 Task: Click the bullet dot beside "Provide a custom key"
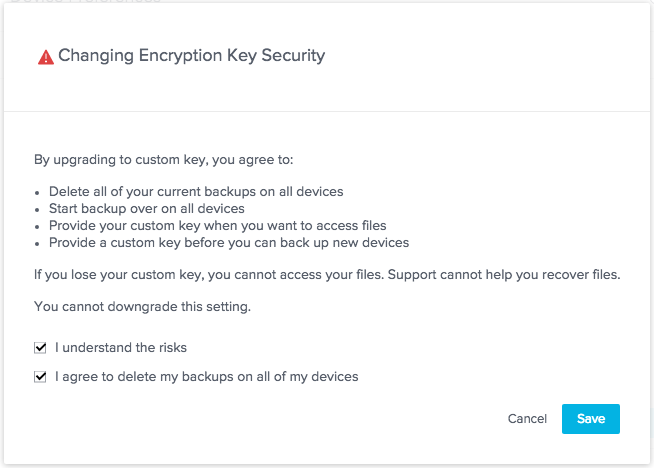[x=37, y=243]
